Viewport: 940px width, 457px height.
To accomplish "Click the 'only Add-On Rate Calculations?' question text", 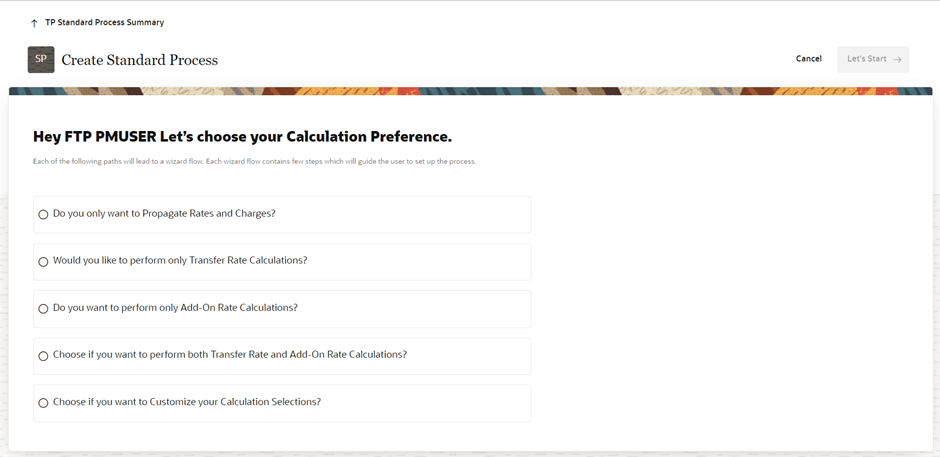I will coord(175,308).
